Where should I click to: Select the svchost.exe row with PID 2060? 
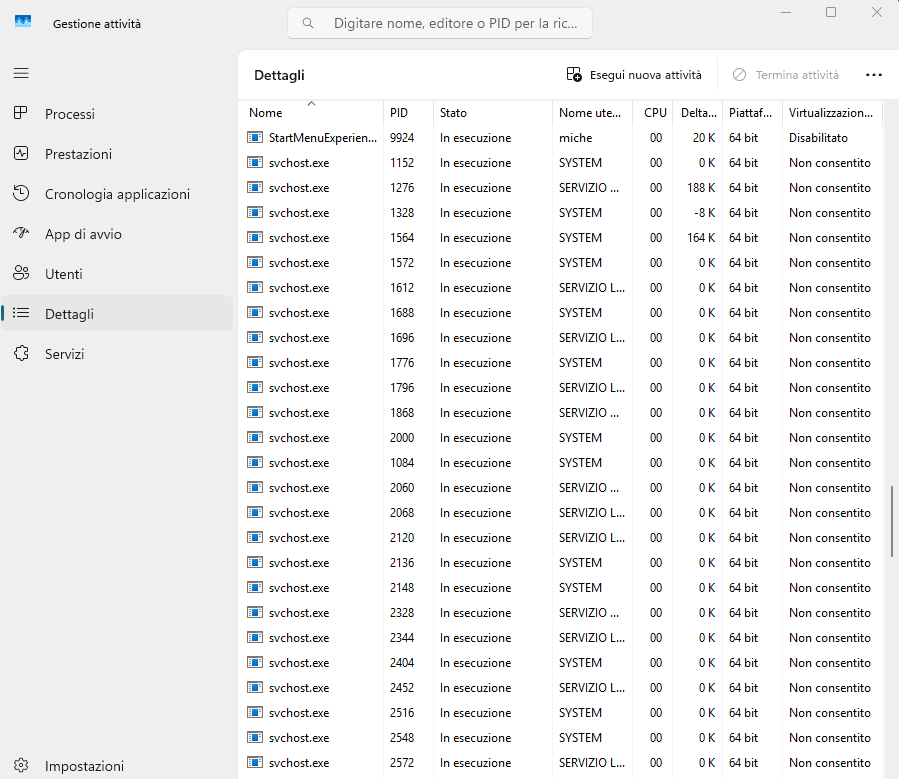(x=562, y=488)
